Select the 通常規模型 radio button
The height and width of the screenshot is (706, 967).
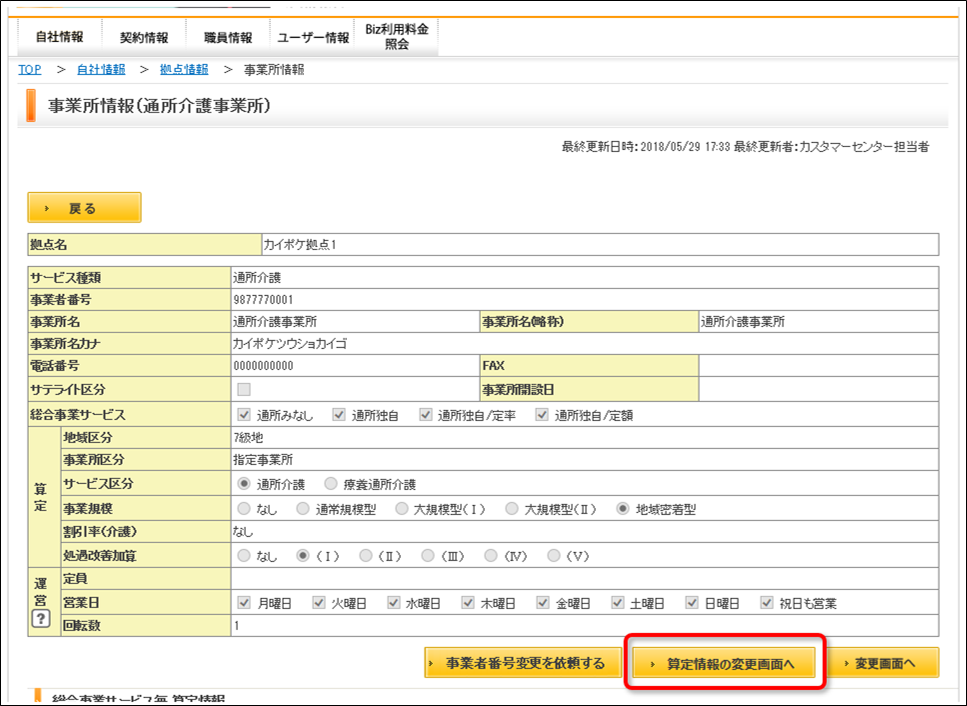pyautogui.click(x=303, y=509)
